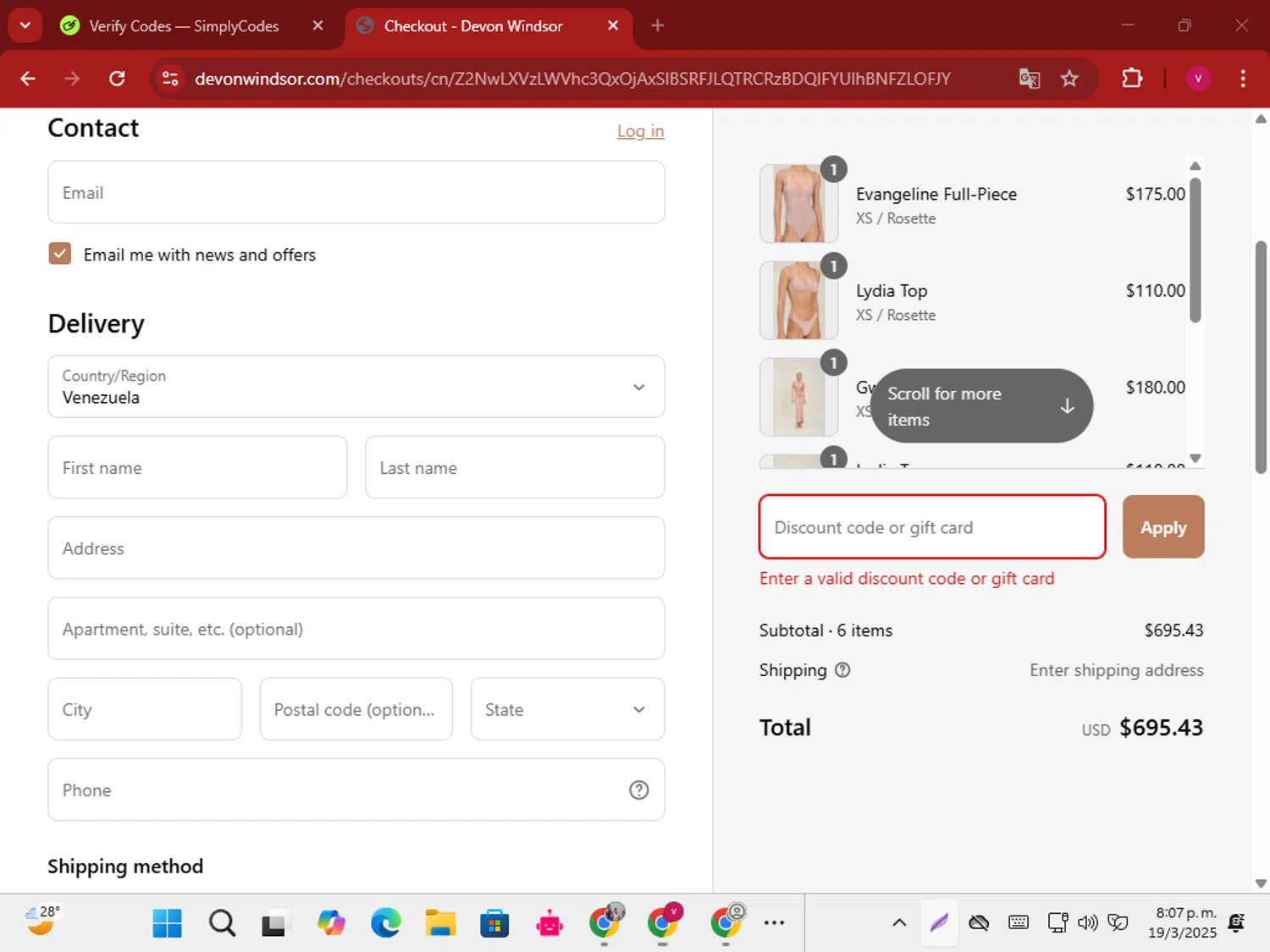
Task: Click the Lydia Top product thumbnail
Action: click(x=798, y=300)
